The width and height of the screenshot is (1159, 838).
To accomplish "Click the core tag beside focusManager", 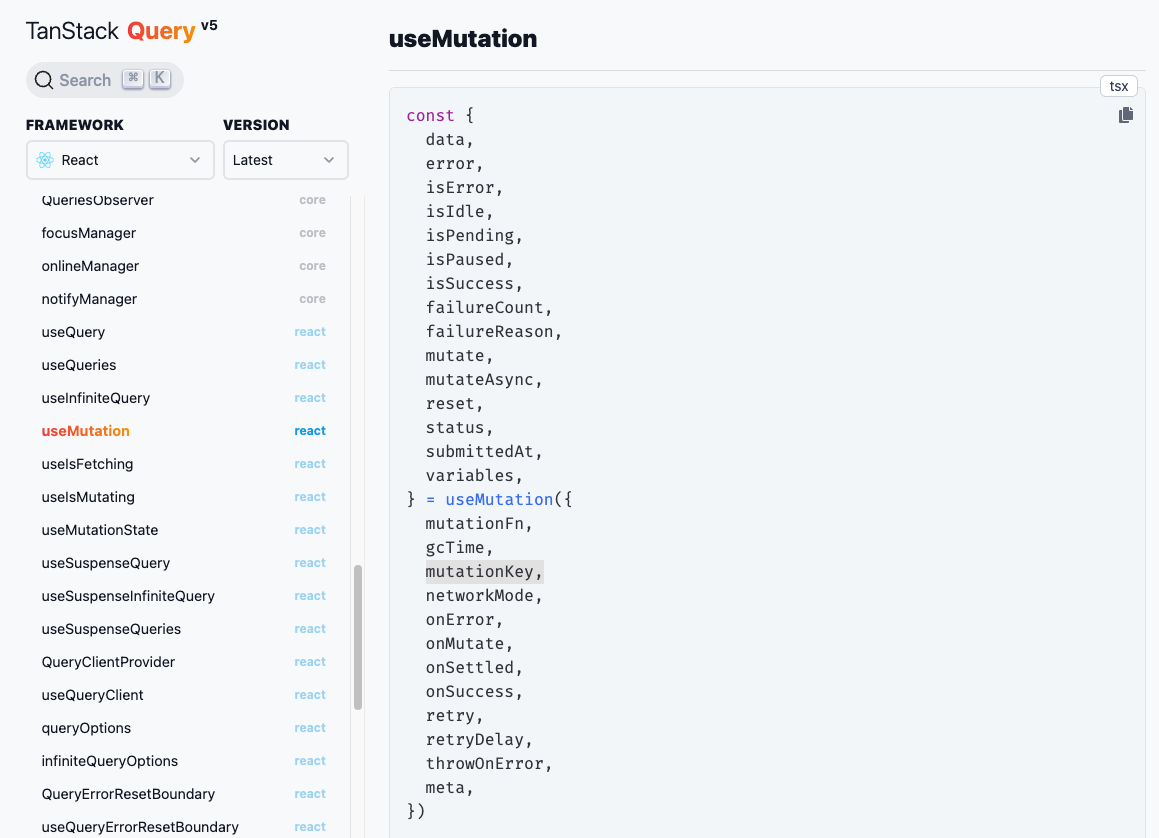I will [x=312, y=233].
